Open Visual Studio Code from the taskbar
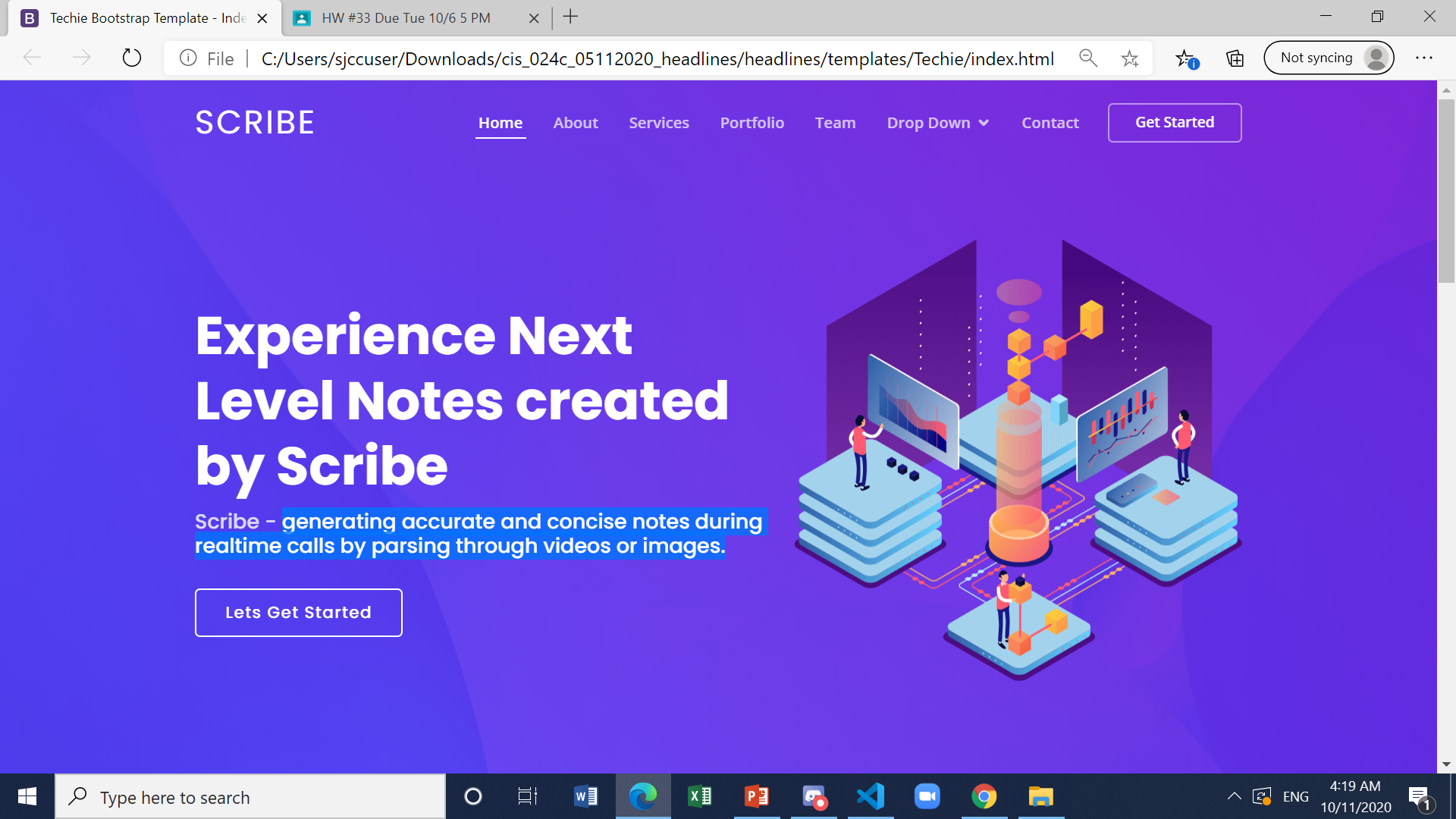Image resolution: width=1456 pixels, height=819 pixels. (871, 796)
